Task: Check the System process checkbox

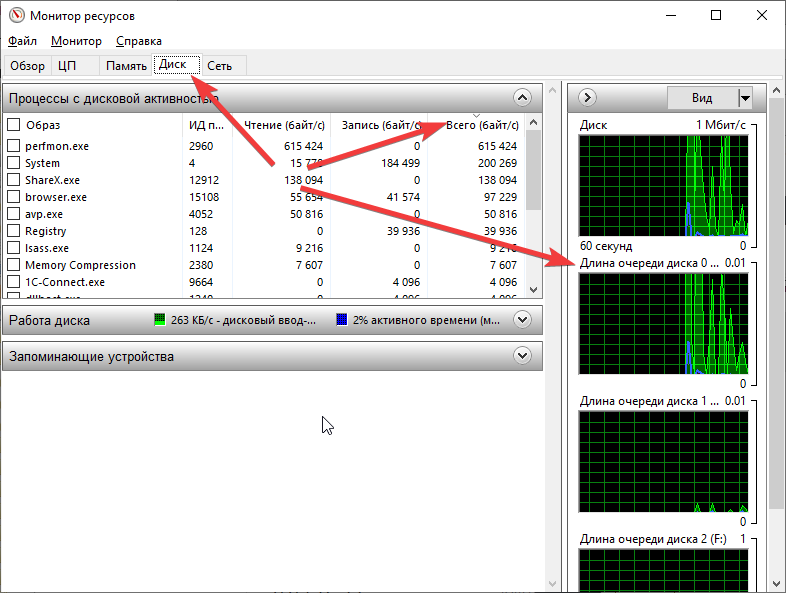Action: click(14, 163)
